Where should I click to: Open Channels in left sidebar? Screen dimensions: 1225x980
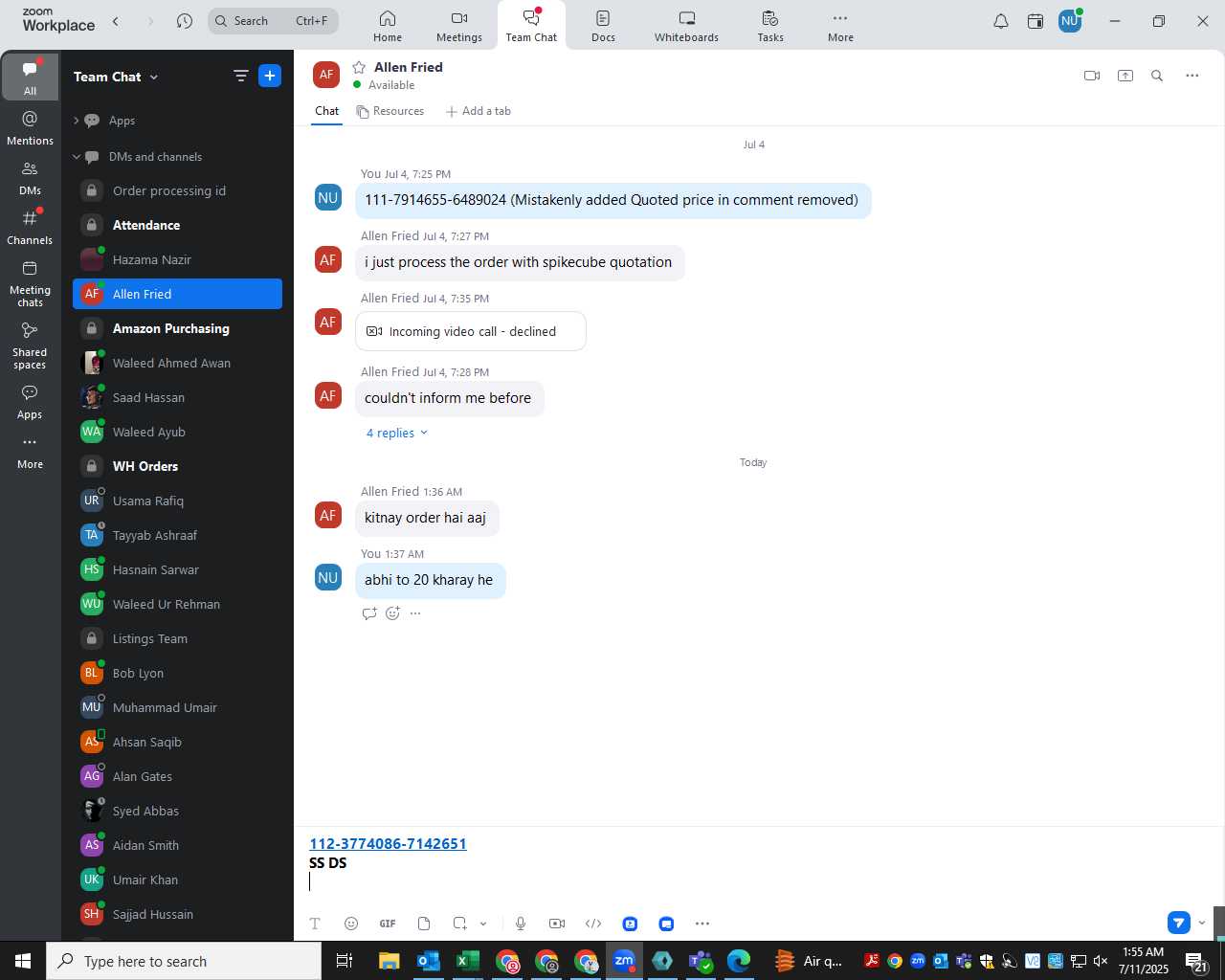31,228
